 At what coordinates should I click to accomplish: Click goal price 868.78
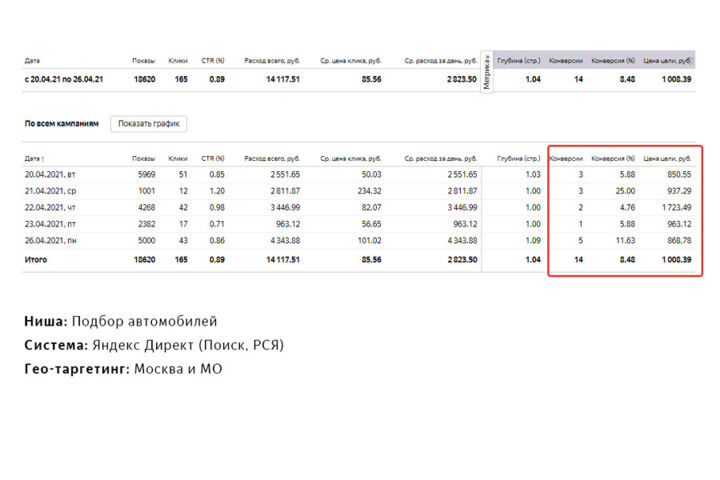coord(679,241)
